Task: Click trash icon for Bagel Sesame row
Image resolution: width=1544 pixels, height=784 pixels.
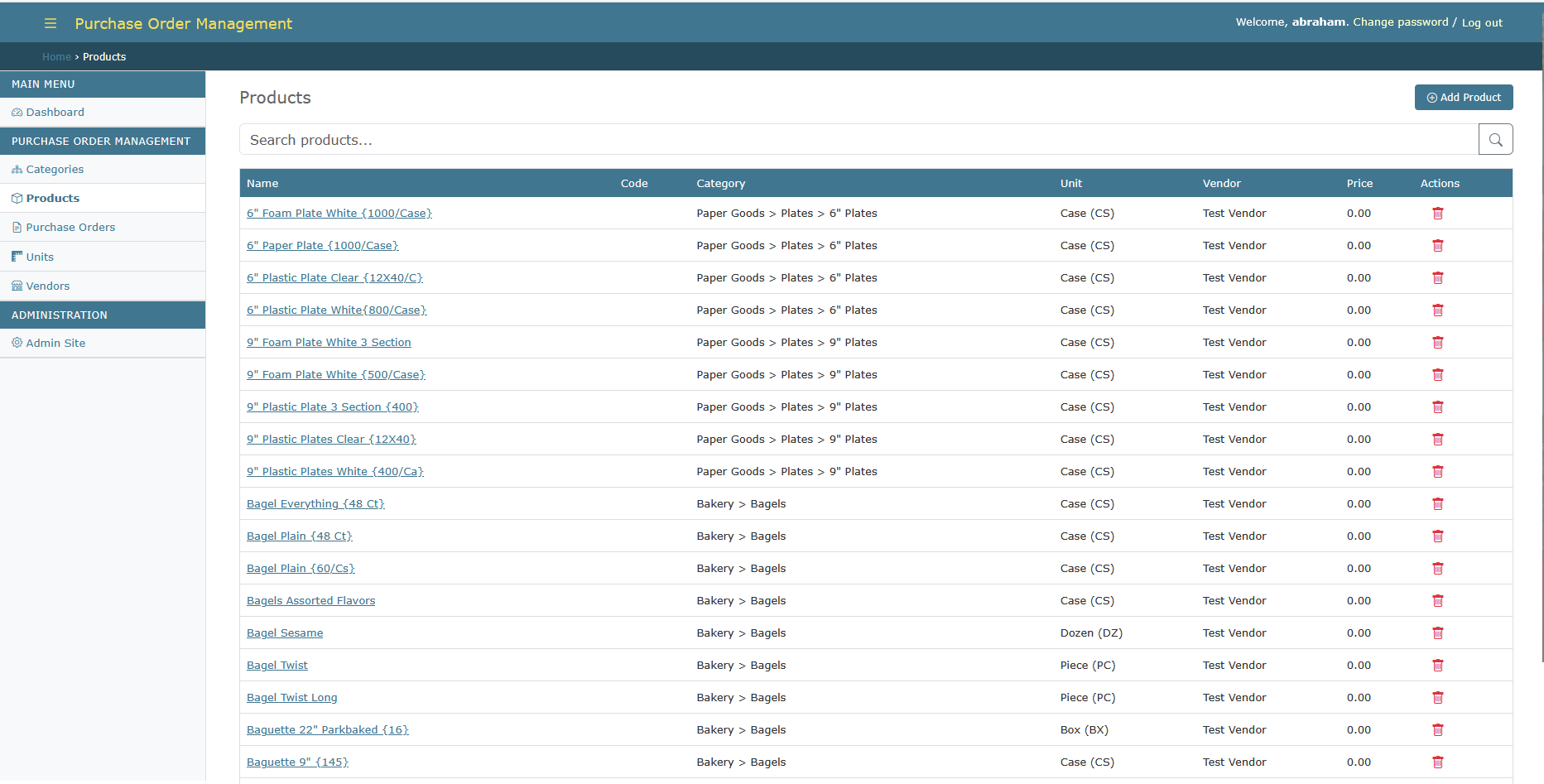Action: tap(1437, 633)
